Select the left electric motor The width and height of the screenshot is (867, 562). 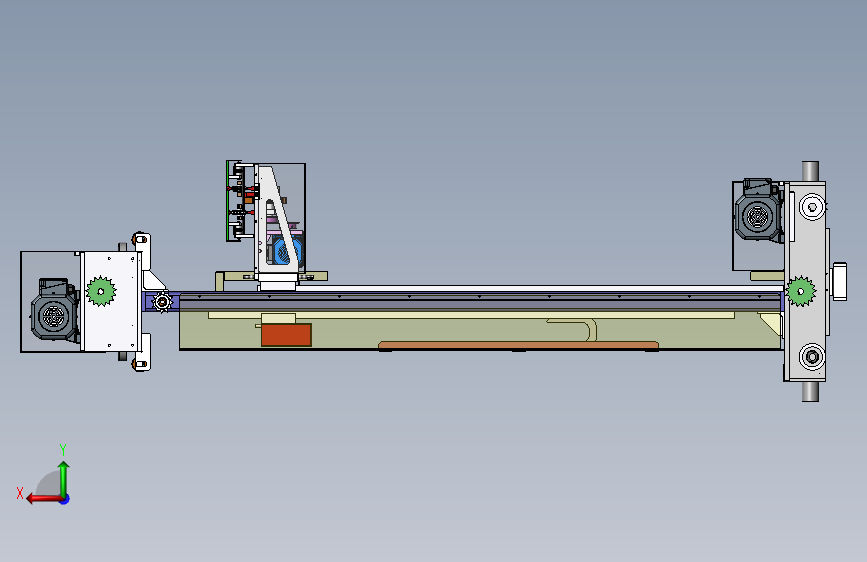(x=55, y=310)
